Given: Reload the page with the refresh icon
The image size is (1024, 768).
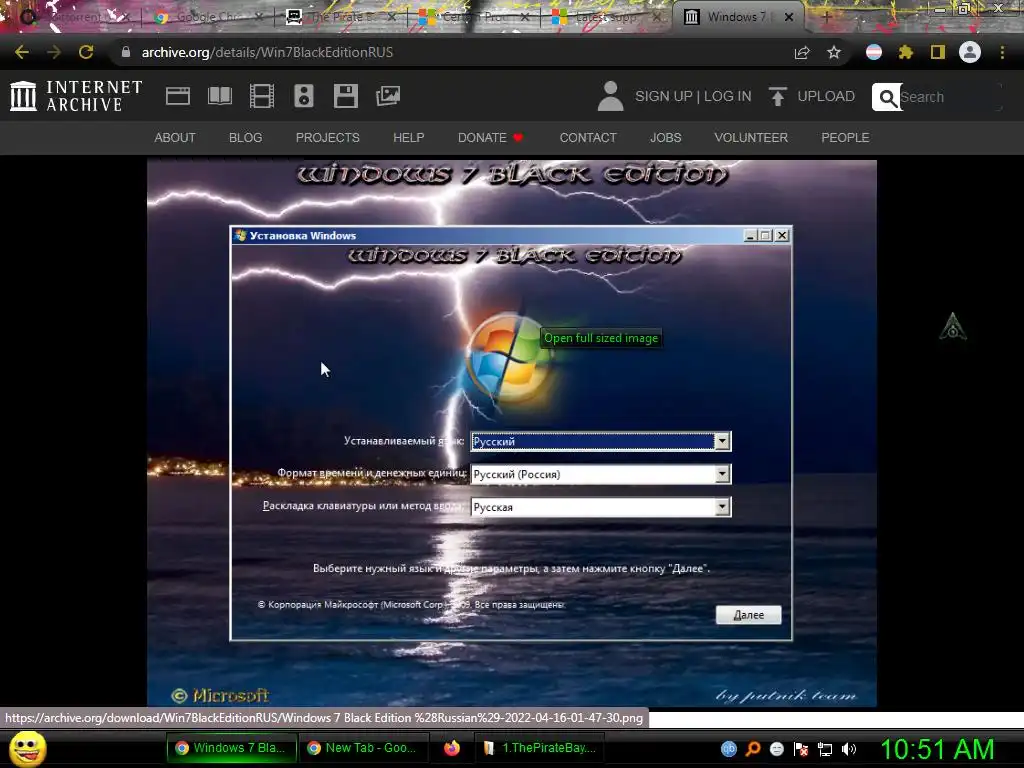Looking at the screenshot, I should coord(86,52).
